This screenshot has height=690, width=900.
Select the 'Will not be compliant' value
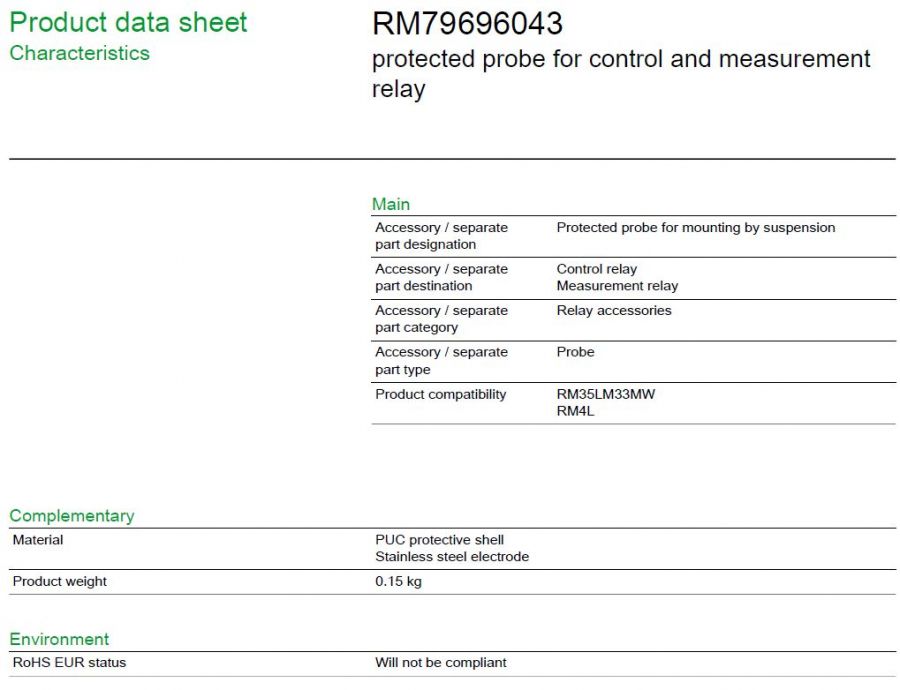click(441, 662)
